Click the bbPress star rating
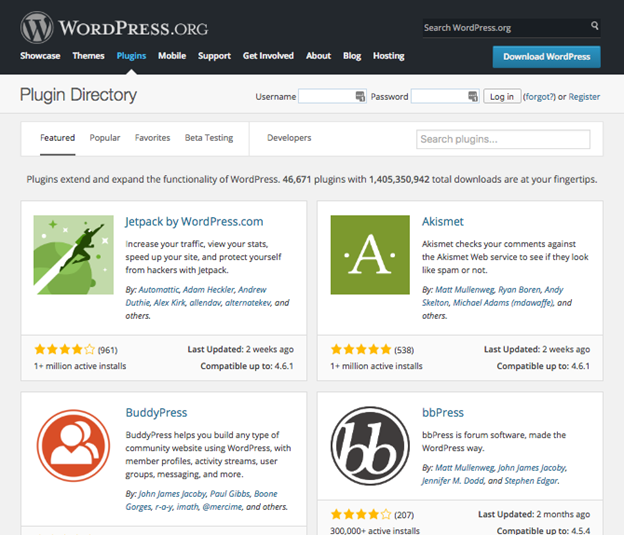The width and height of the screenshot is (624, 535). tap(361, 514)
